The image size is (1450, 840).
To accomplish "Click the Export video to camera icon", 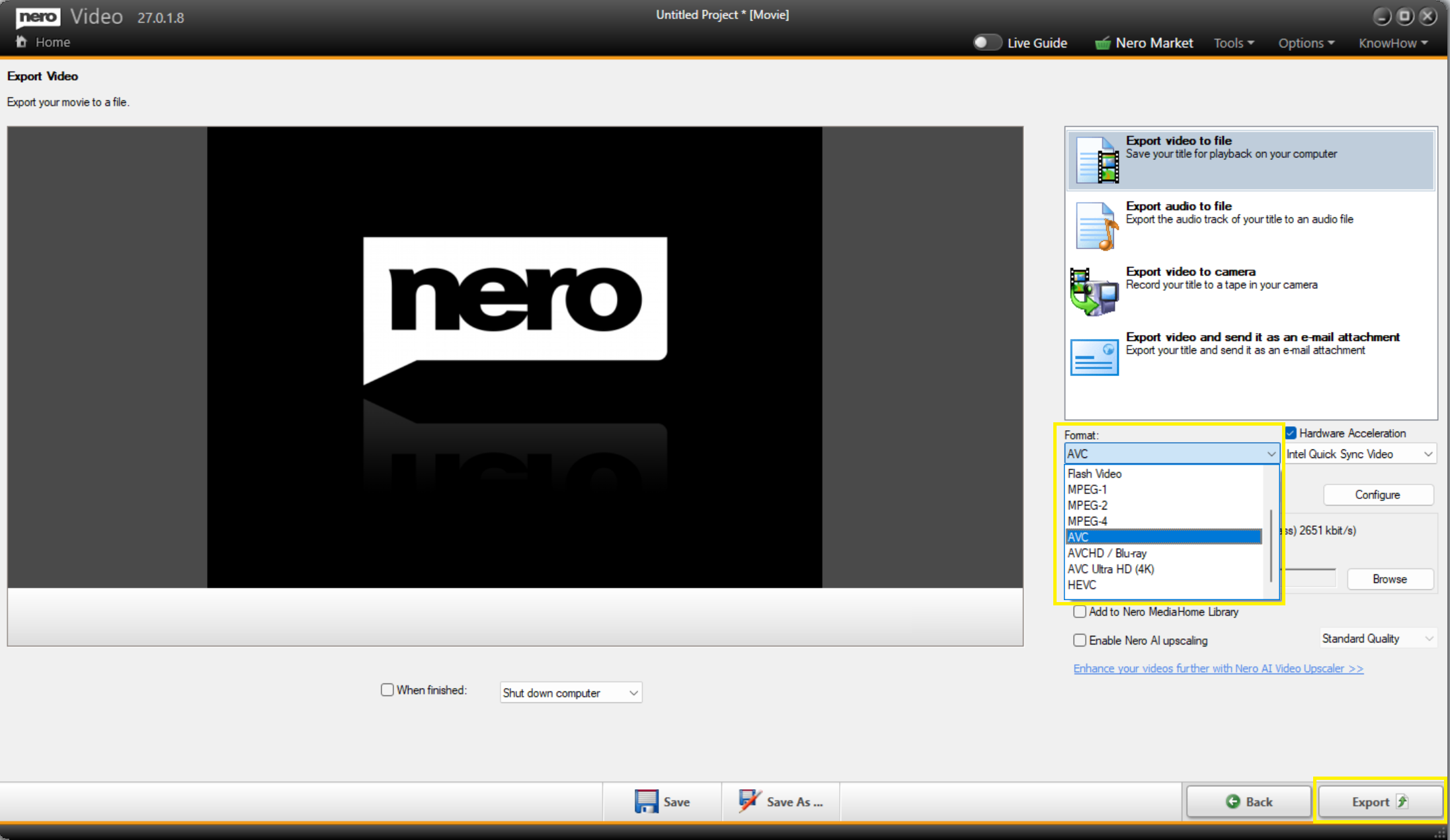I will (x=1094, y=291).
